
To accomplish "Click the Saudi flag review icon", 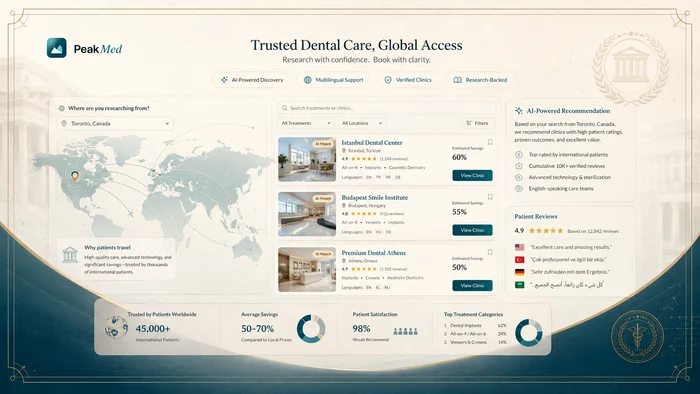I will (520, 284).
